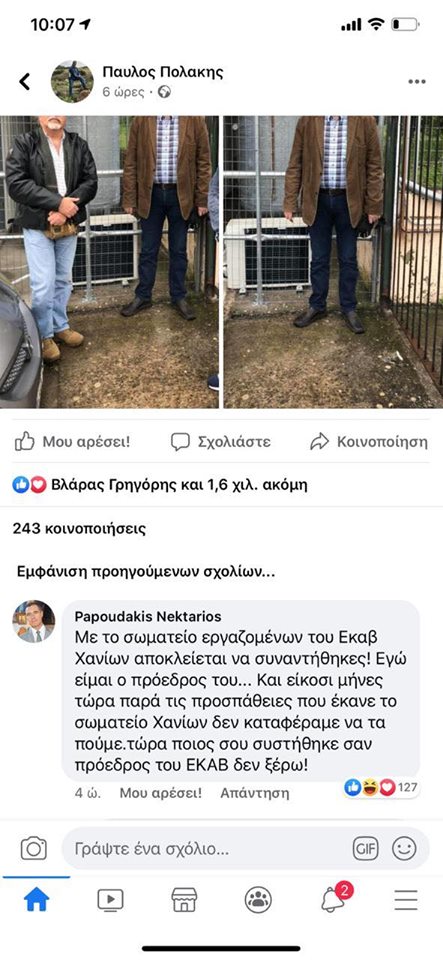443x960 pixels.
Task: Tap the back arrow icon
Action: coord(24,81)
